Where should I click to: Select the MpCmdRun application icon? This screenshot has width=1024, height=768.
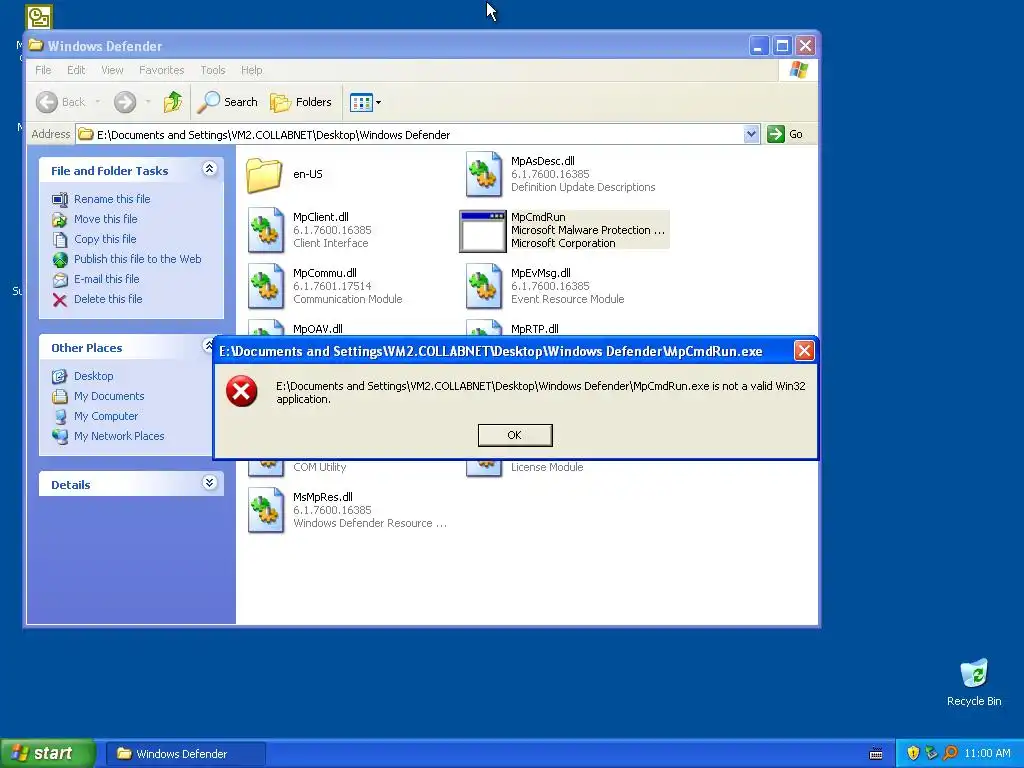(x=483, y=231)
